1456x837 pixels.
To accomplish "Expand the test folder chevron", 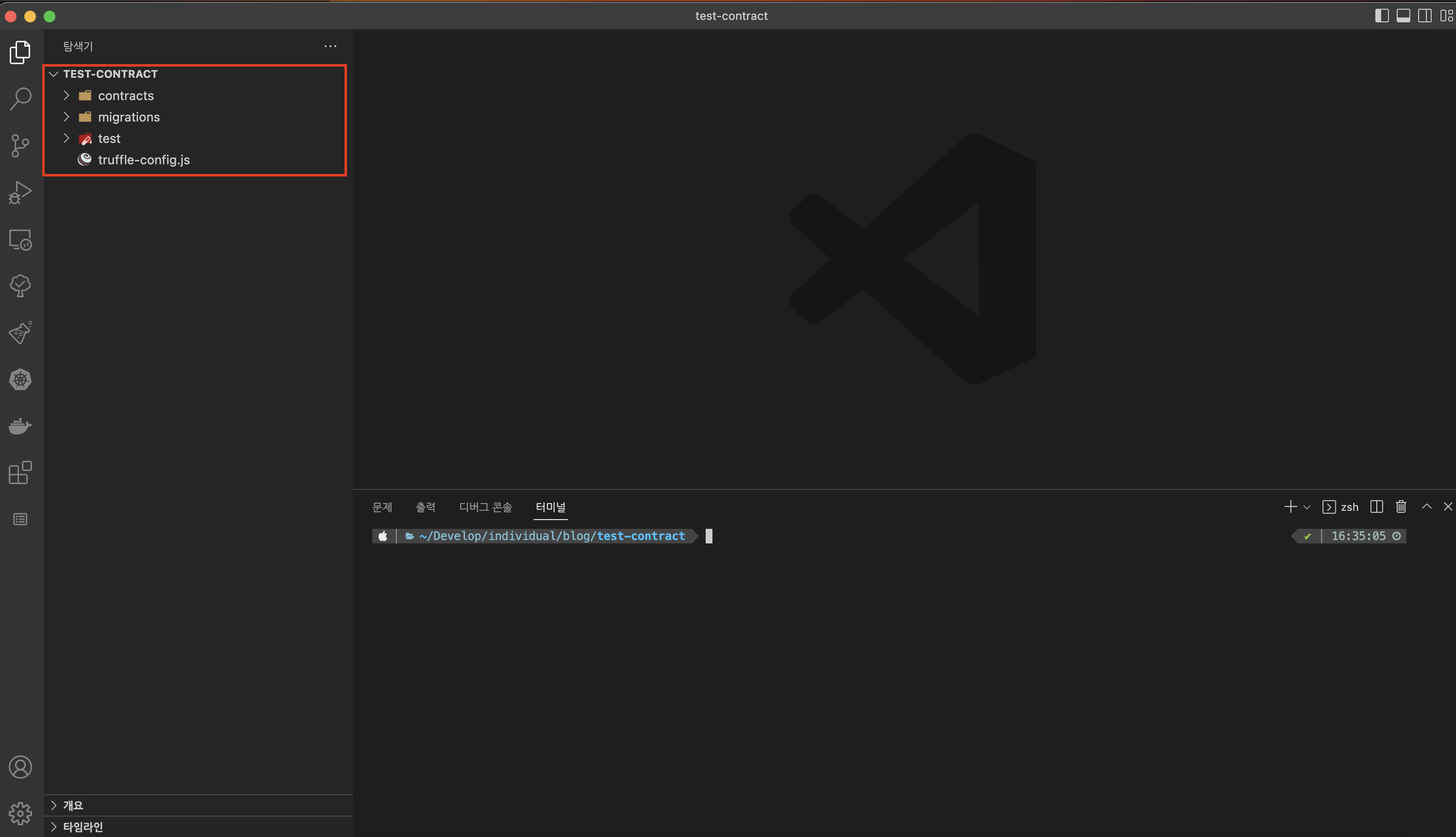I will (66, 138).
